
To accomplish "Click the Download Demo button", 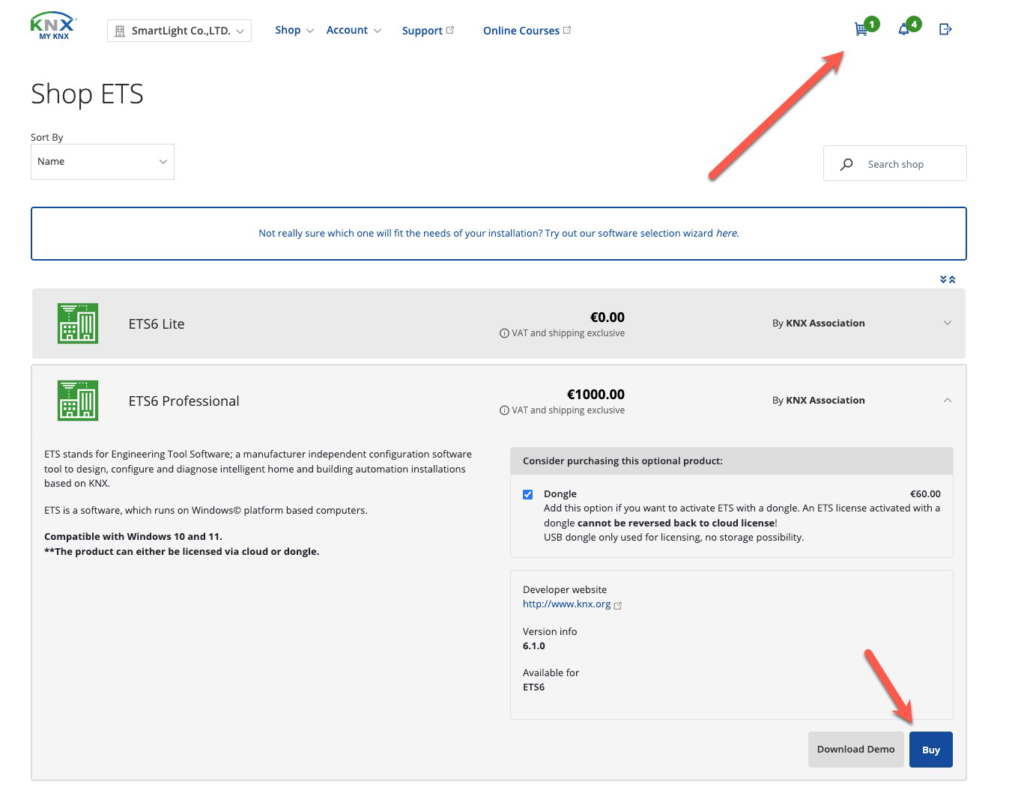I will 856,749.
